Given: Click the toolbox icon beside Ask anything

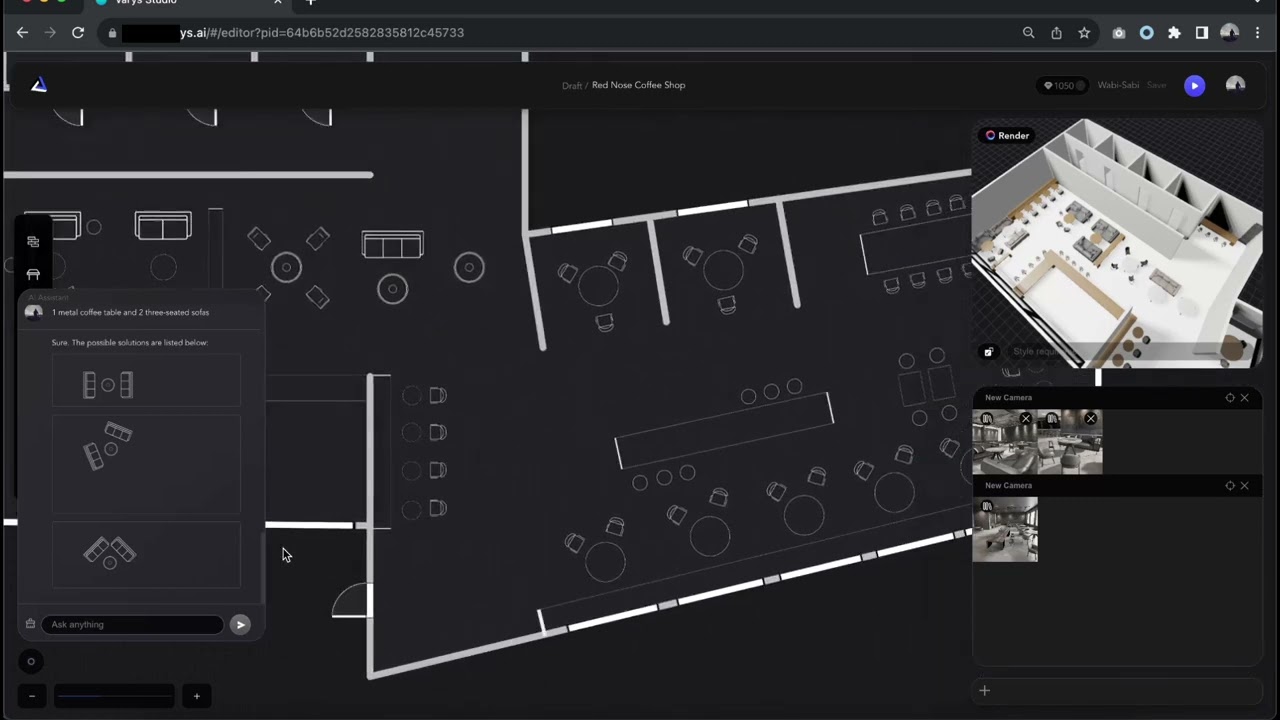Looking at the screenshot, I should pos(30,624).
